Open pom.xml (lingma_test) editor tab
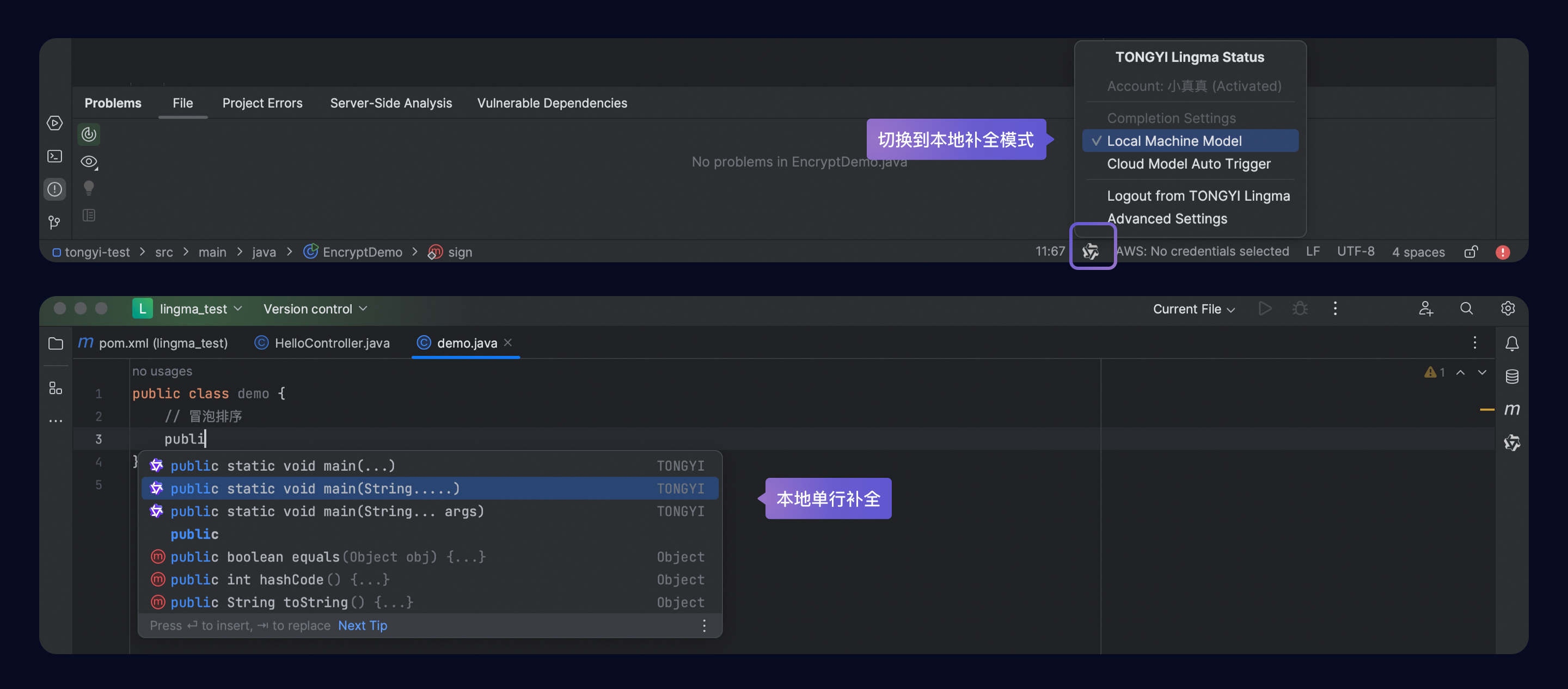The width and height of the screenshot is (1568, 689). 154,343
